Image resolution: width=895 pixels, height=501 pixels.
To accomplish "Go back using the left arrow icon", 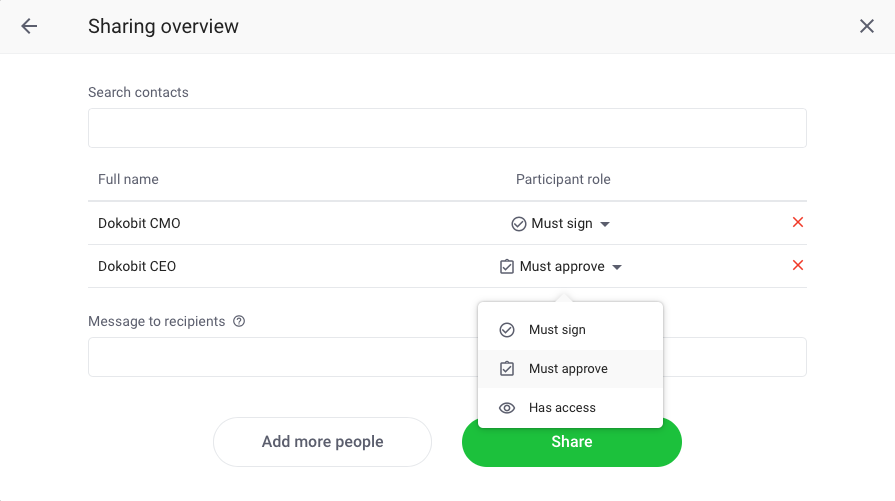I will click(29, 26).
